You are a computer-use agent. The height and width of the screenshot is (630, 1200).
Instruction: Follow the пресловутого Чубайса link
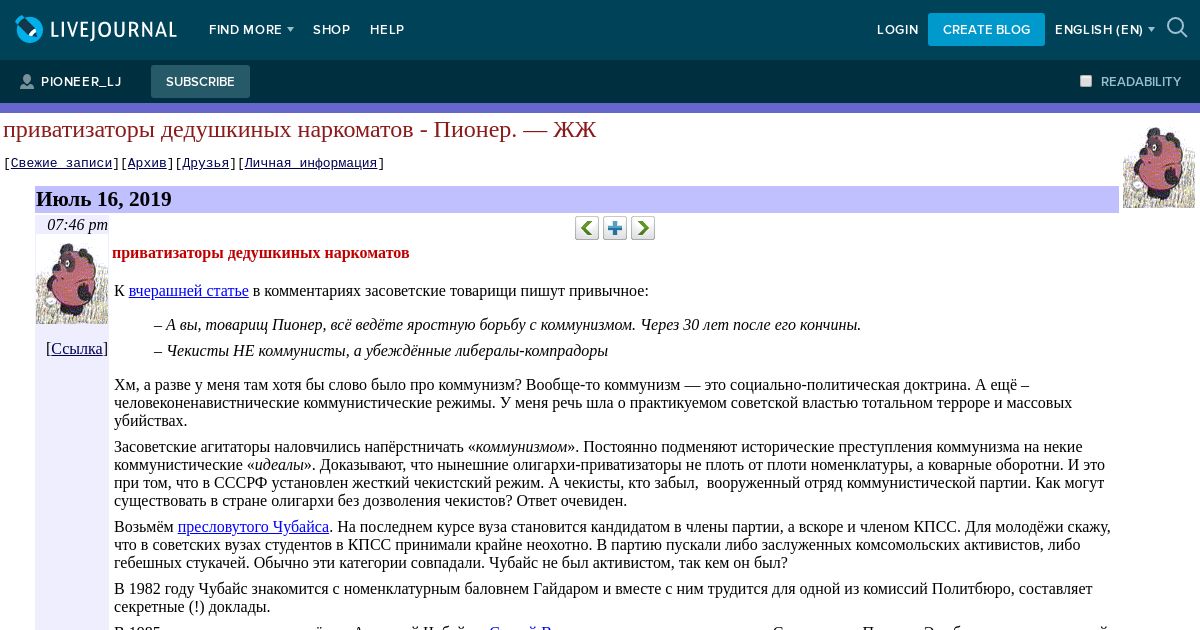click(253, 527)
